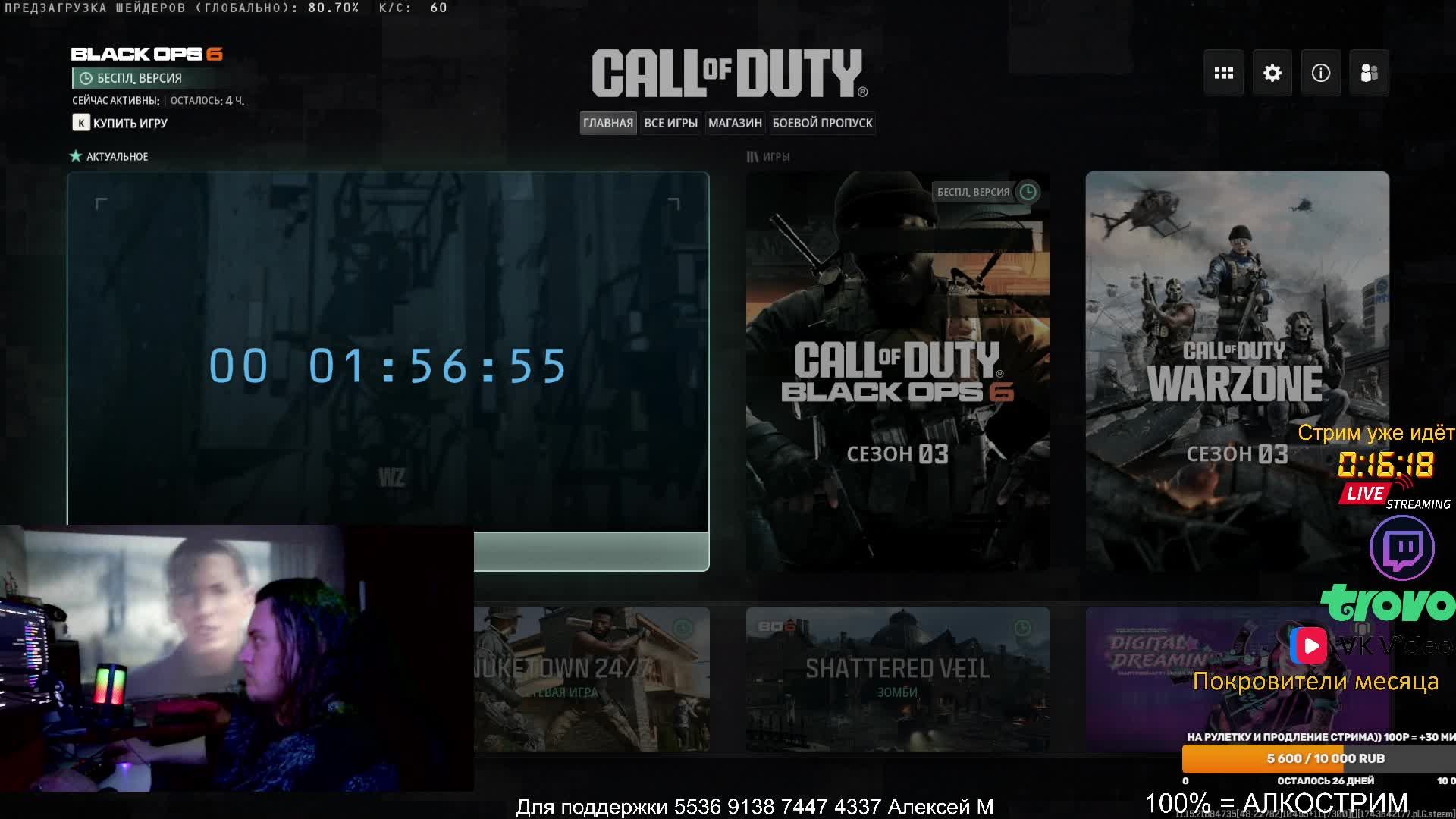The width and height of the screenshot is (1456, 819).
Task: Open the grid apps menu icon
Action: click(x=1223, y=73)
